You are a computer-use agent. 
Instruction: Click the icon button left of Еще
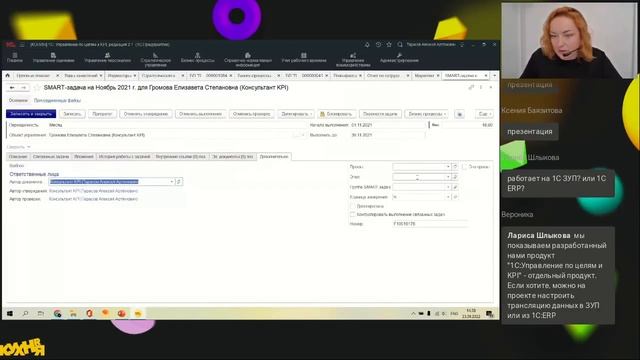(x=460, y=114)
